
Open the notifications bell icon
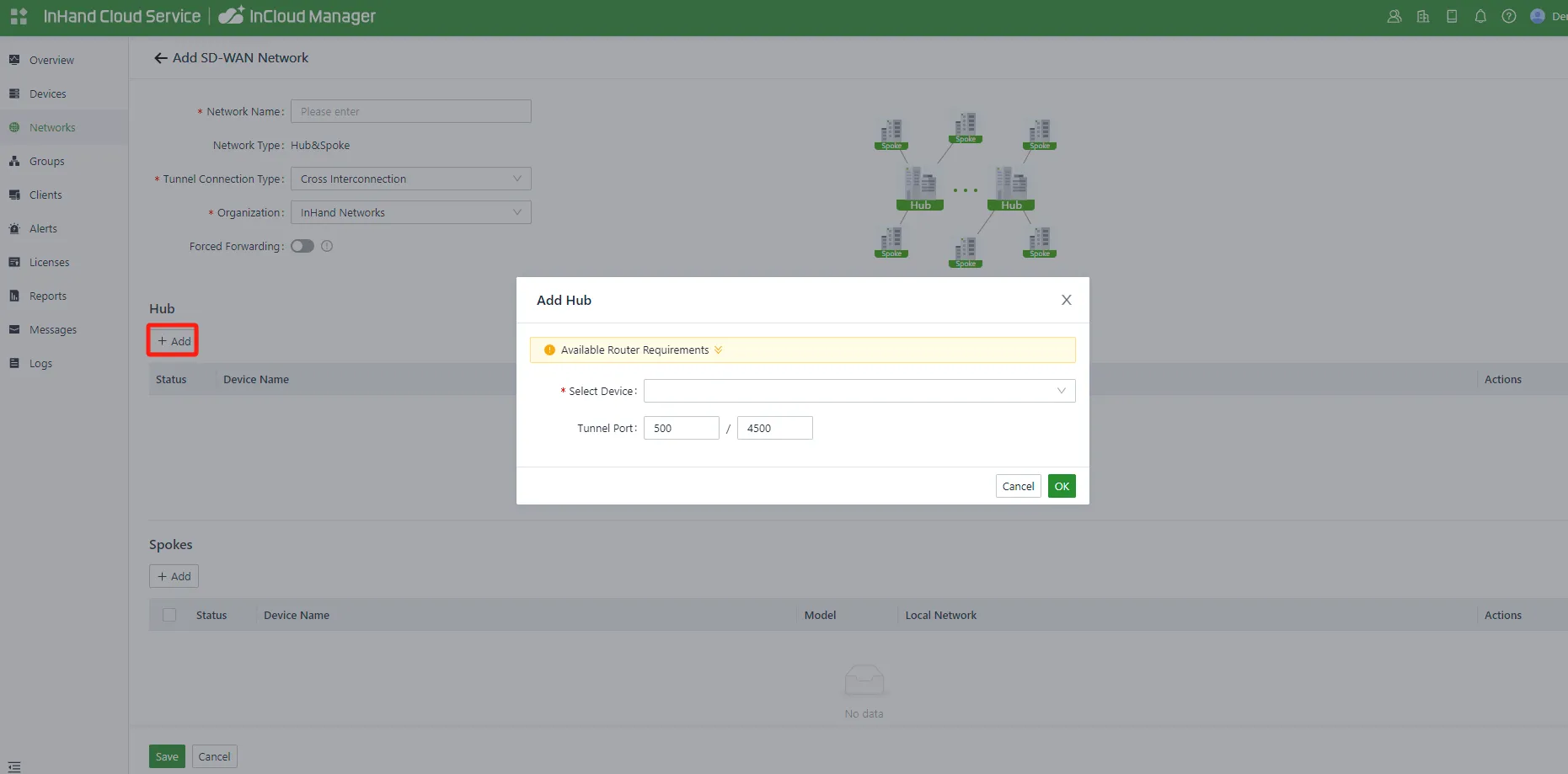pyautogui.click(x=1480, y=16)
